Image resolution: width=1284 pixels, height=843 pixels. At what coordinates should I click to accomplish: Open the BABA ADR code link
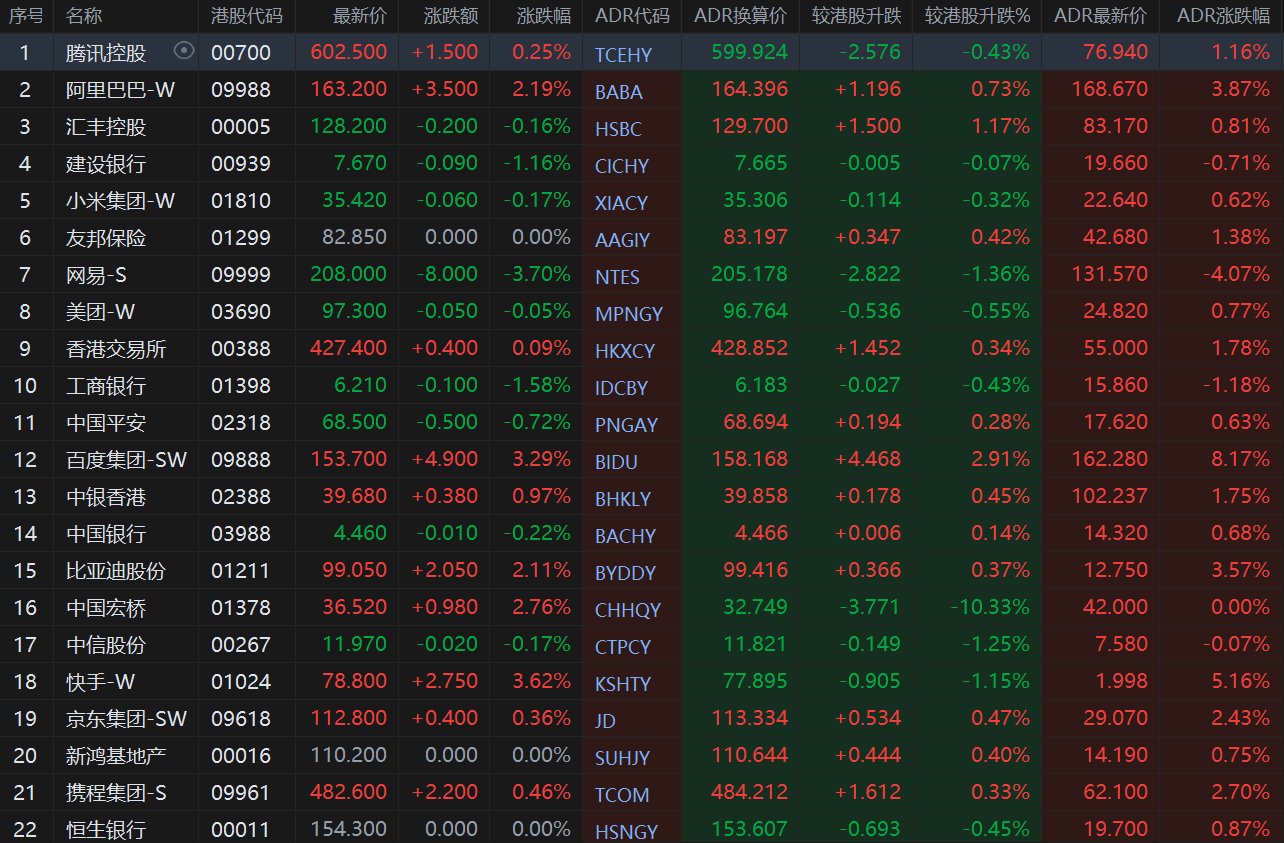[x=619, y=92]
